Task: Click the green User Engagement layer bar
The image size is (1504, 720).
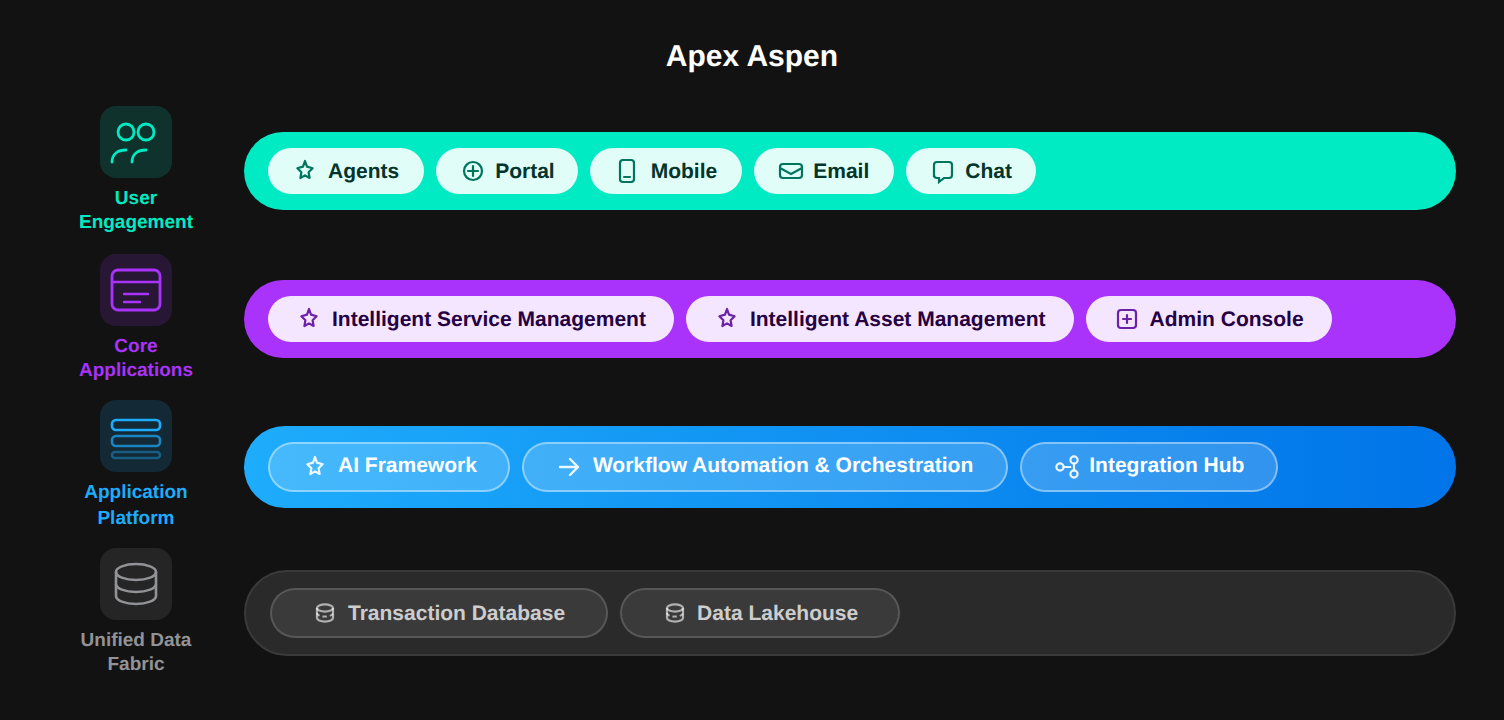Action: [x=1250, y=170]
